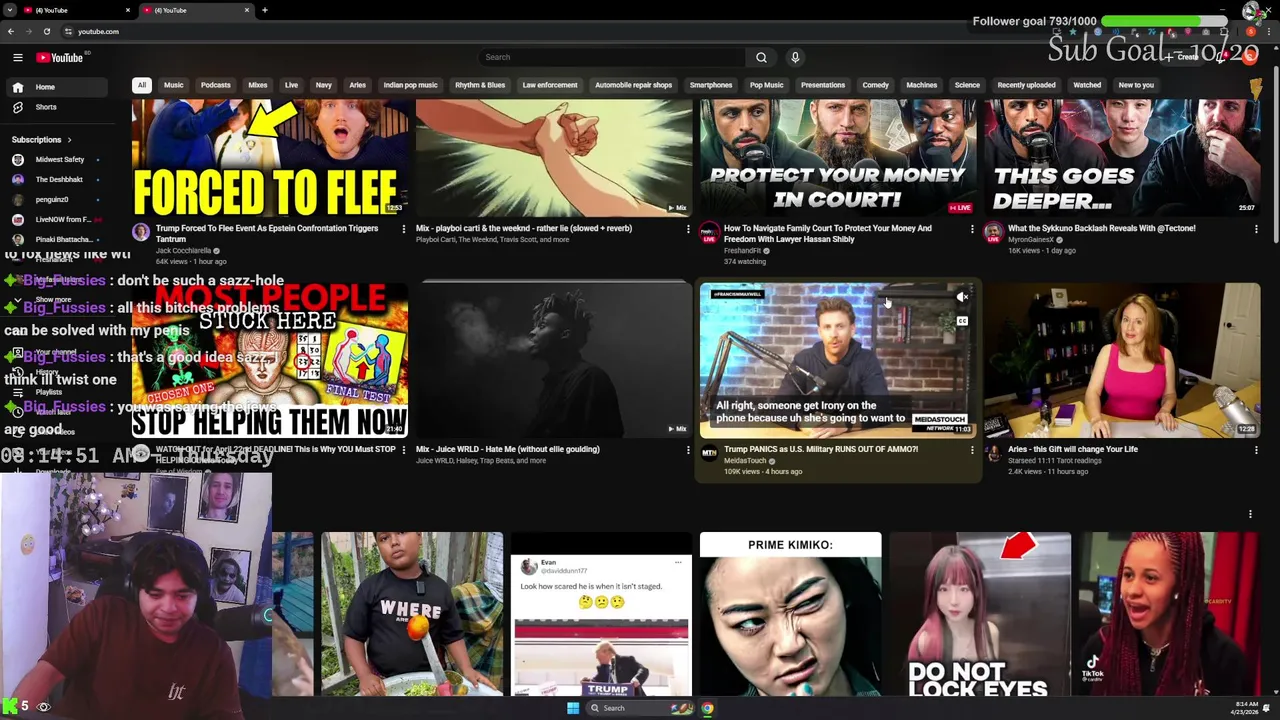Open Aries gift video title link
The width and height of the screenshot is (1280, 720).
[x=1073, y=449]
